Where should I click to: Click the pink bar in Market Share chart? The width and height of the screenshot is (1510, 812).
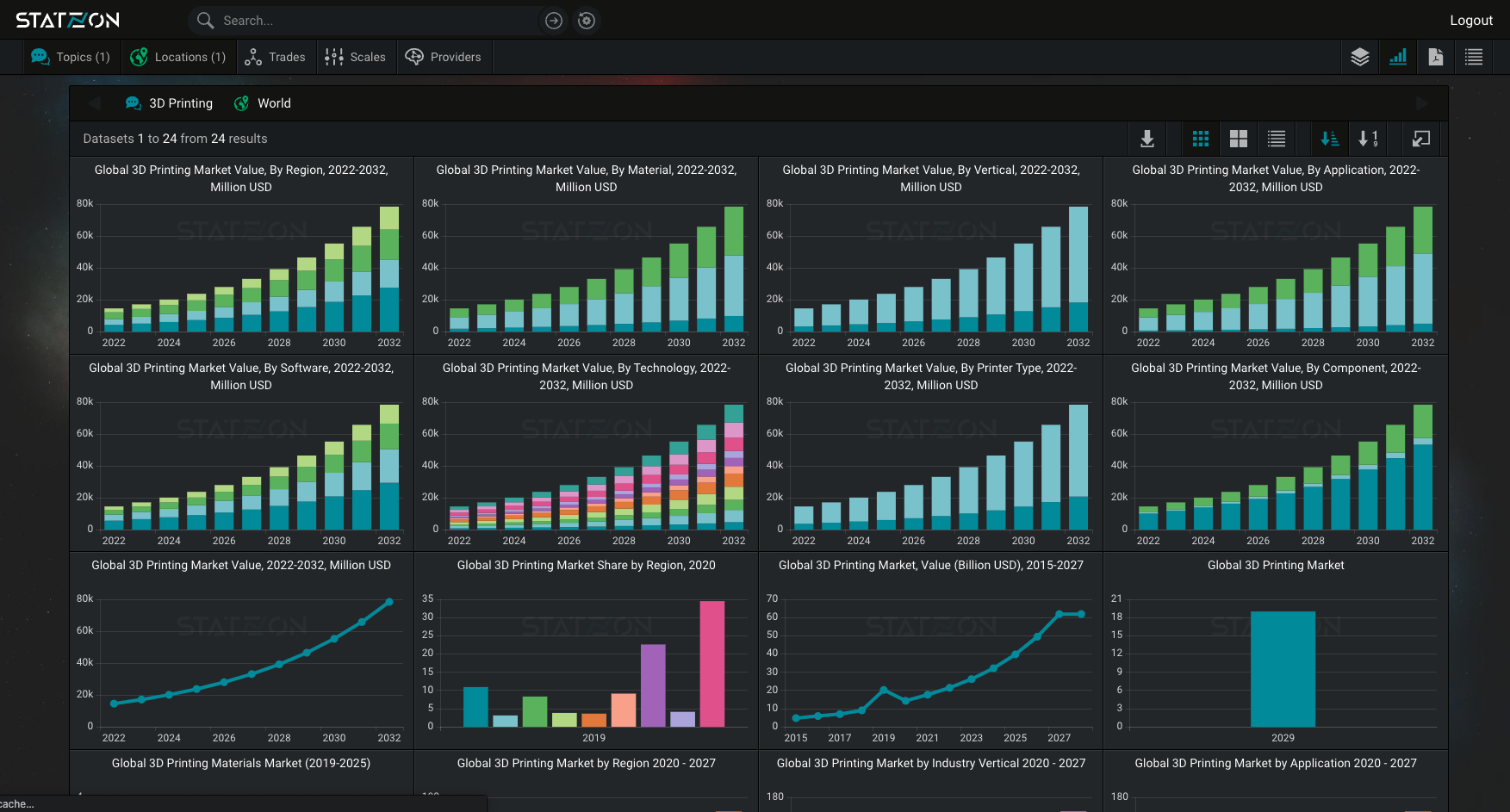click(712, 663)
